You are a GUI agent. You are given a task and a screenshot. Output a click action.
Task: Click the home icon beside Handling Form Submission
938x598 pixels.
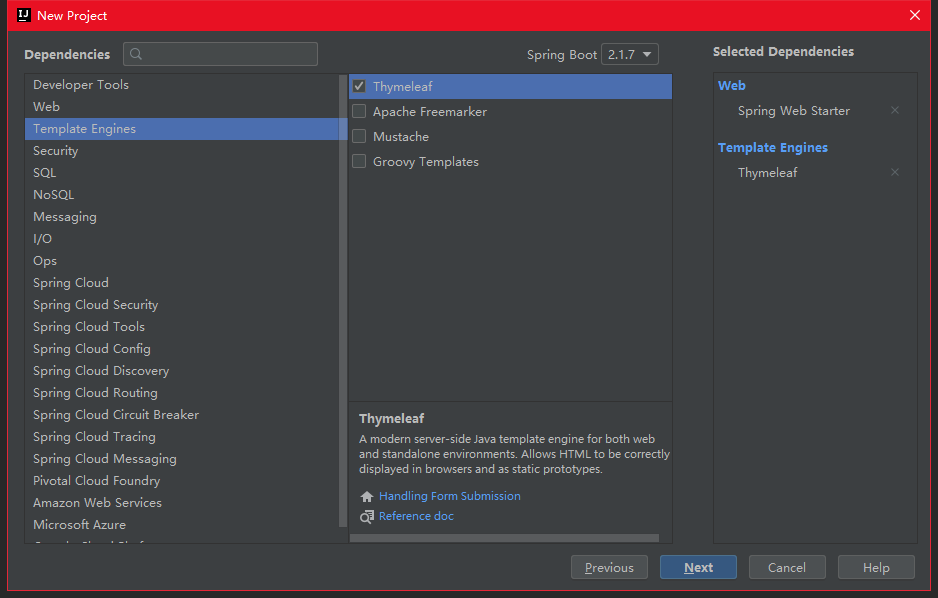(x=367, y=496)
